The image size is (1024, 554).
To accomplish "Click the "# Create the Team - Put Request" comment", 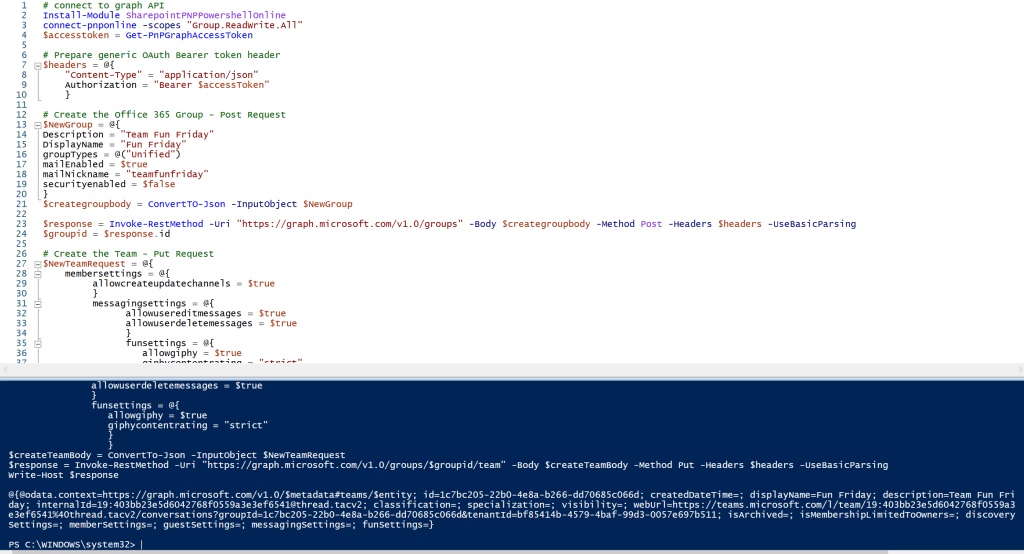I will (x=128, y=254).
